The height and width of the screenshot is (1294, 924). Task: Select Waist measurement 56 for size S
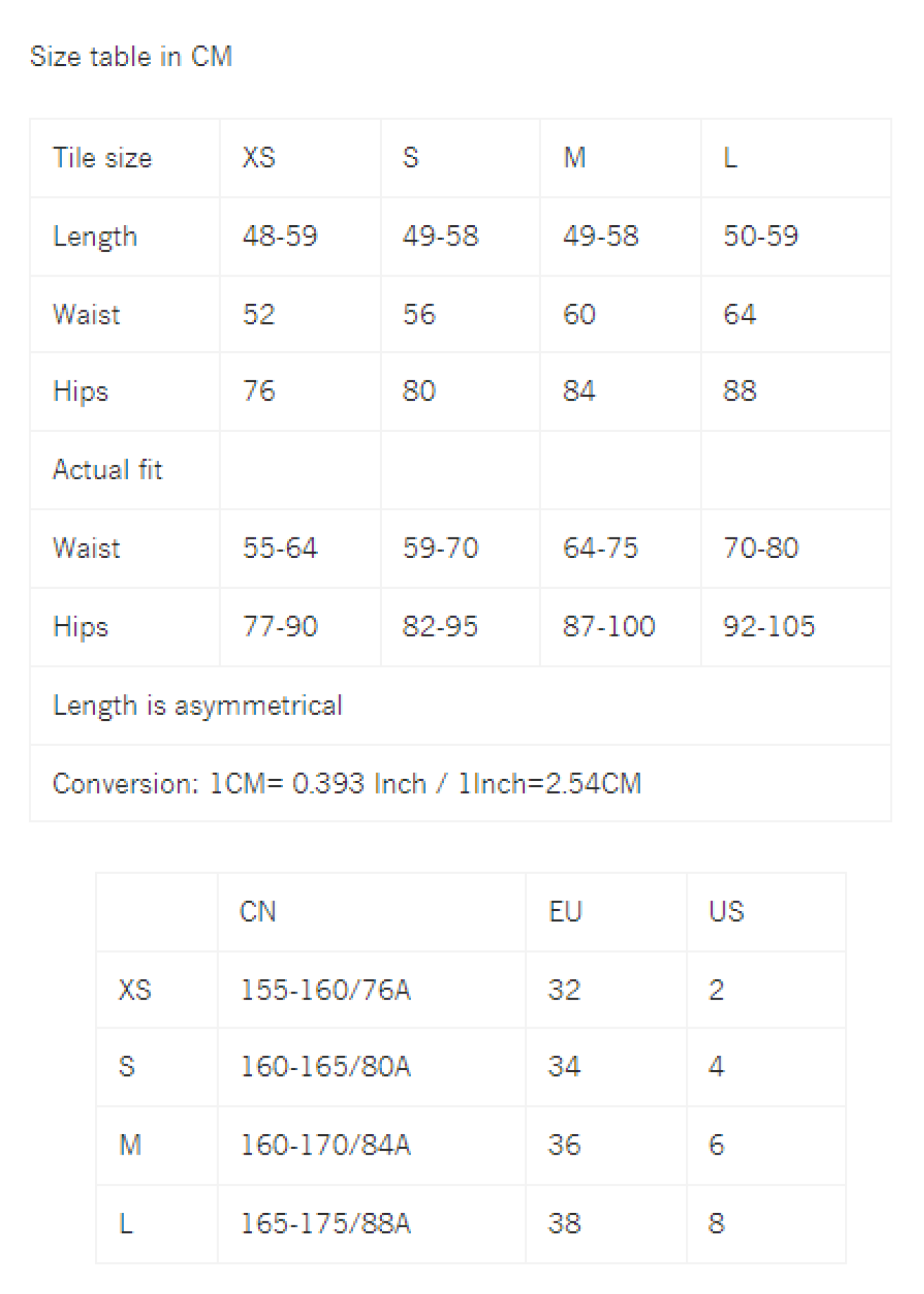click(x=419, y=314)
